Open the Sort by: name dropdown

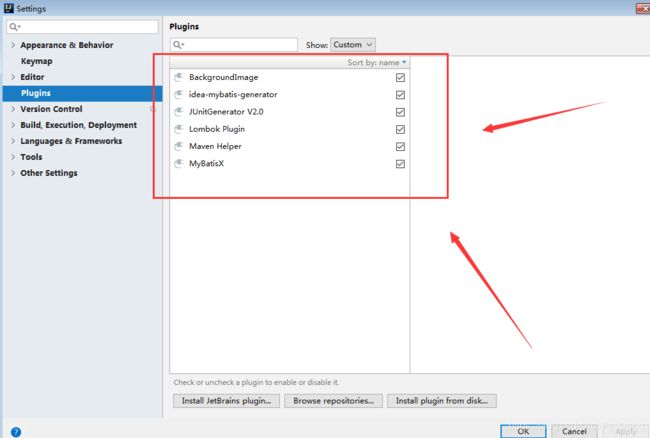coord(377,63)
